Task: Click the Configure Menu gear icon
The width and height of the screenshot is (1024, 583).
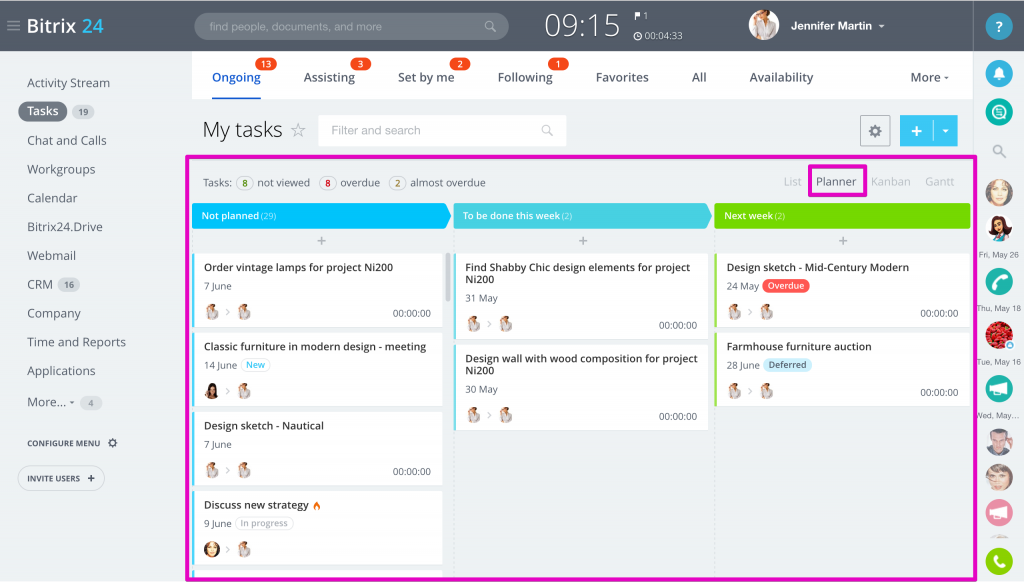Action: click(112, 443)
